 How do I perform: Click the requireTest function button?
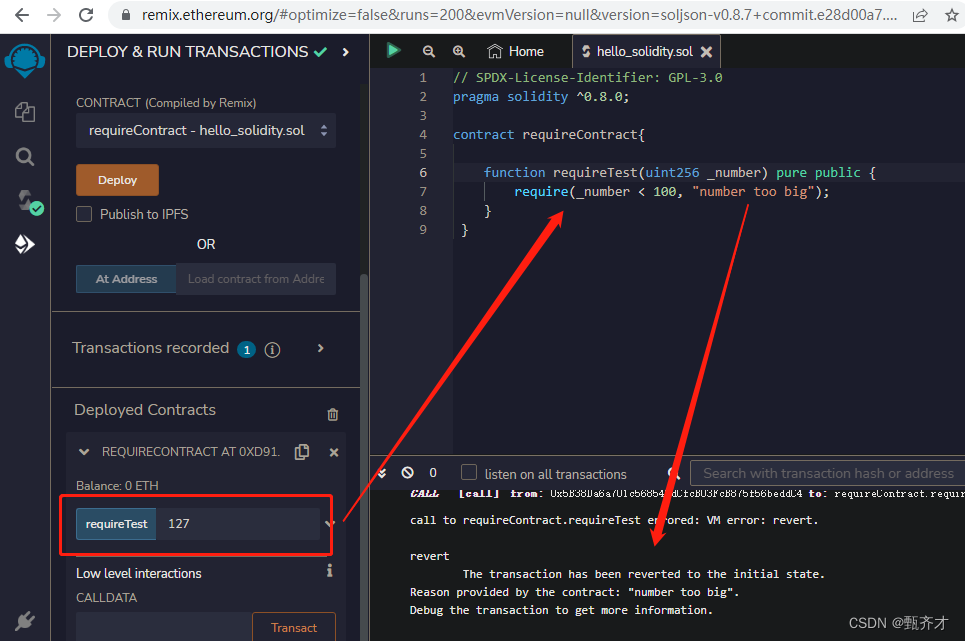116,524
